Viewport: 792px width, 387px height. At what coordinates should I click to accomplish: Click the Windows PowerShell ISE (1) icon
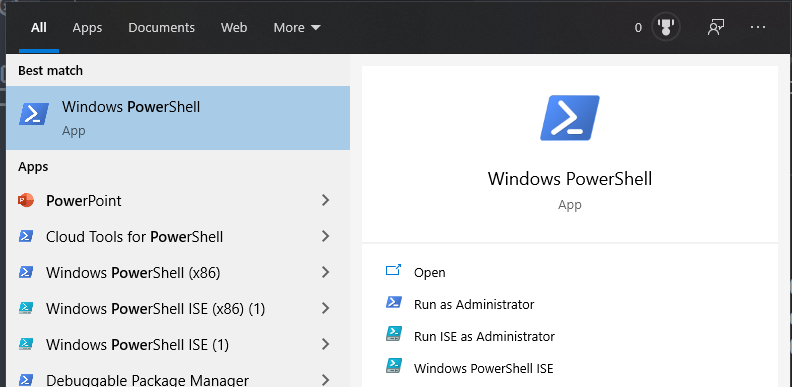[26, 345]
